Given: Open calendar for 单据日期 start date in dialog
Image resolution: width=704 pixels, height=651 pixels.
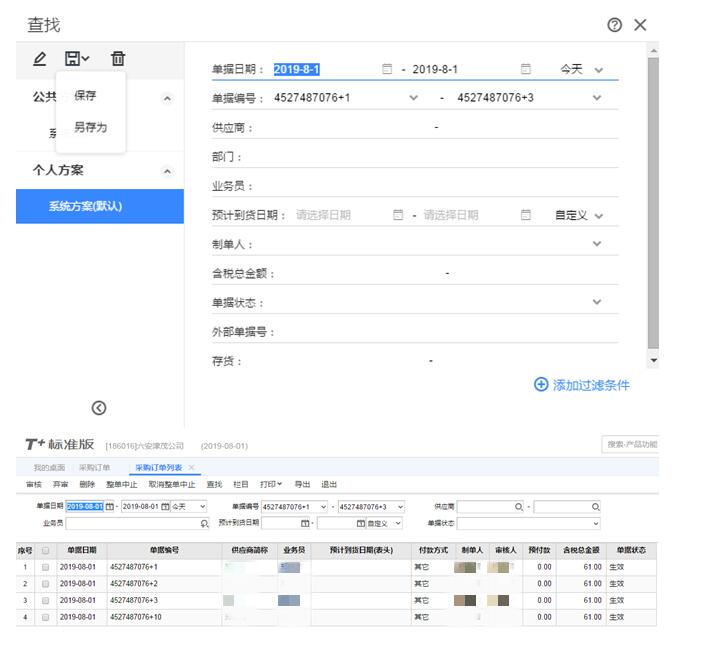Looking at the screenshot, I should click(387, 69).
